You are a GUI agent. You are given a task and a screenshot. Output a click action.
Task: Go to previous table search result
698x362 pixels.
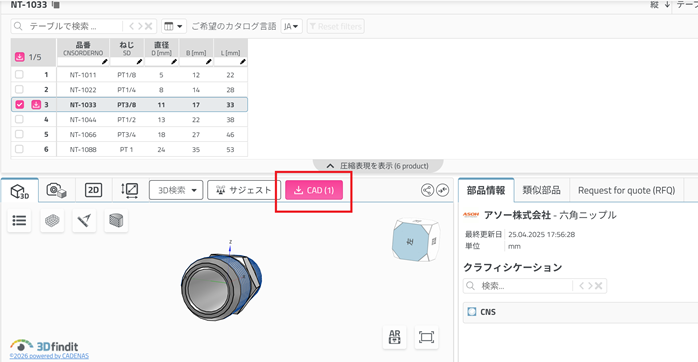131,26
